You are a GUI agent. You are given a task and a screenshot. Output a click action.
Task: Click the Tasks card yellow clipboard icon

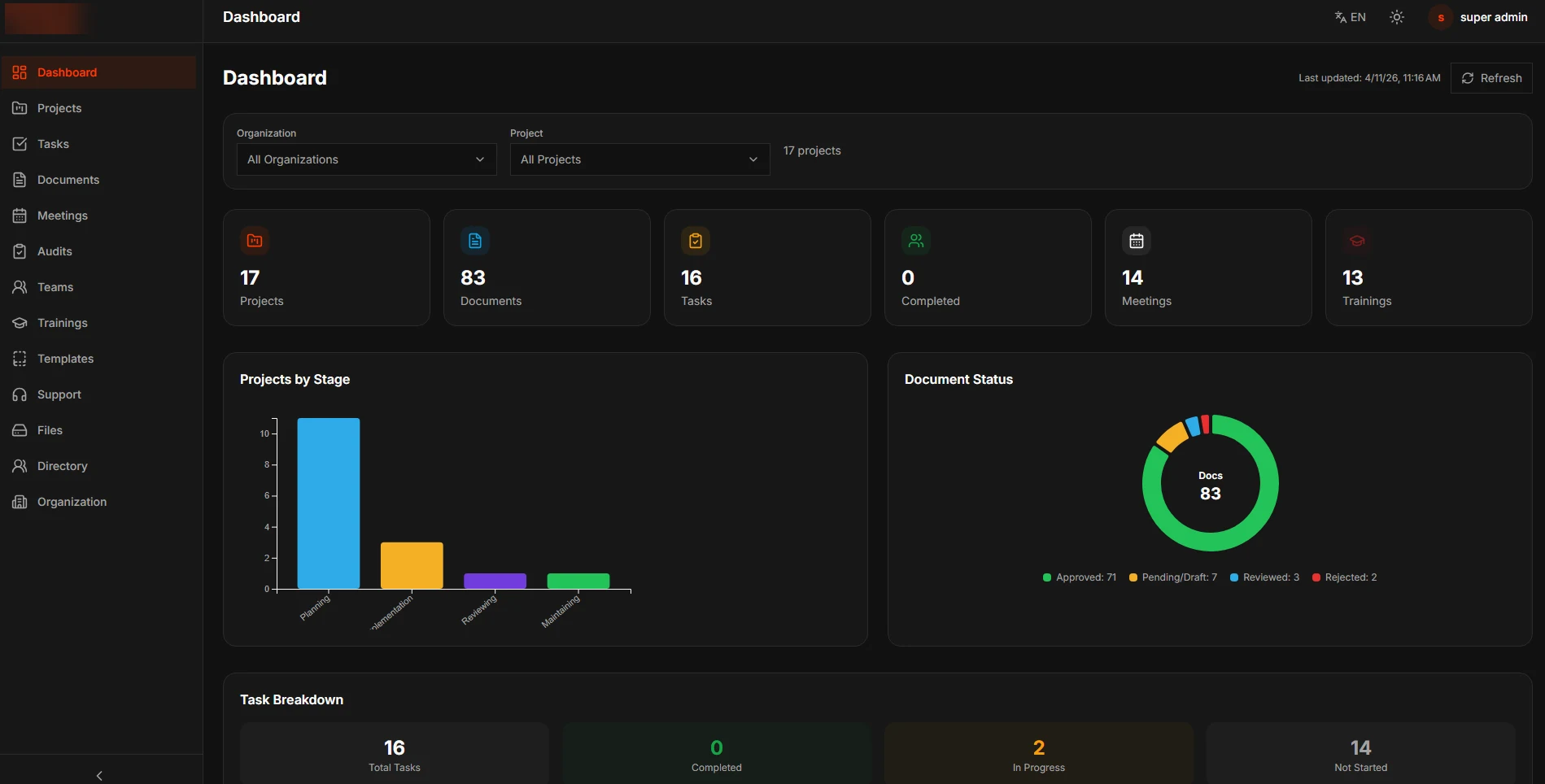pos(696,241)
